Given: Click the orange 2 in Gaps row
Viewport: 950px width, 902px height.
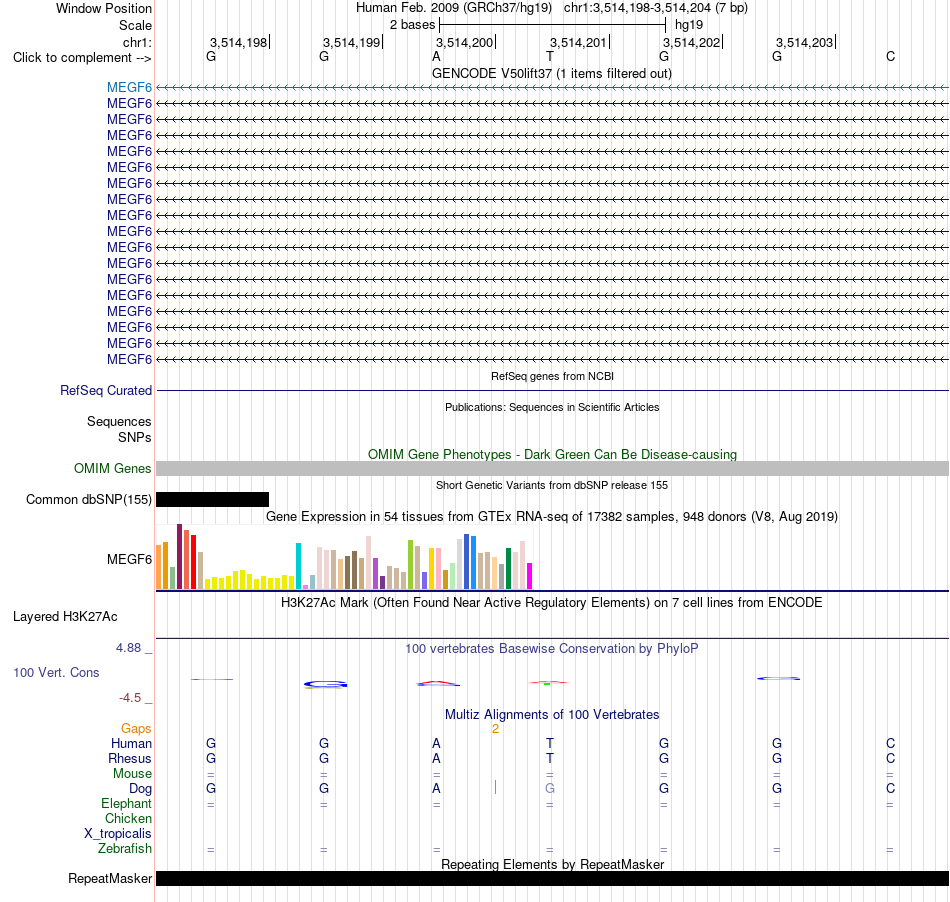Looking at the screenshot, I should pyautogui.click(x=495, y=729).
